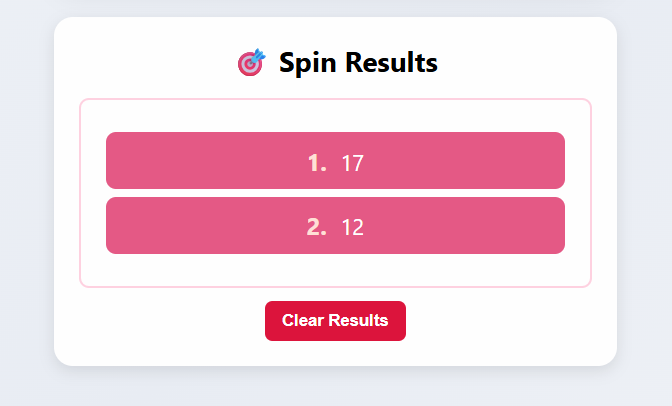Click the gap between the two result rows
The width and height of the screenshot is (672, 406).
tap(335, 193)
